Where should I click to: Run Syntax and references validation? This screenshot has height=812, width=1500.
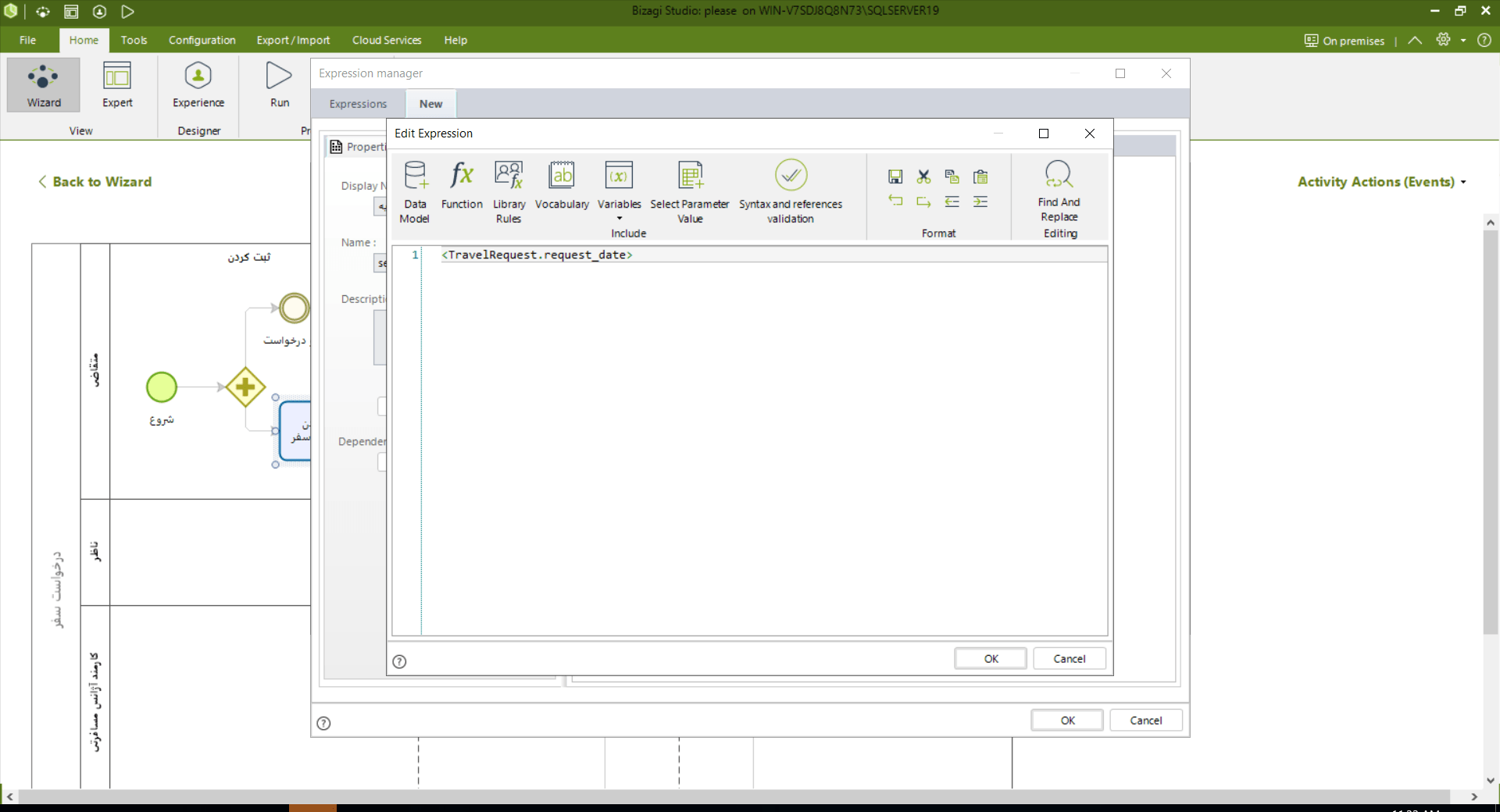pos(791,192)
